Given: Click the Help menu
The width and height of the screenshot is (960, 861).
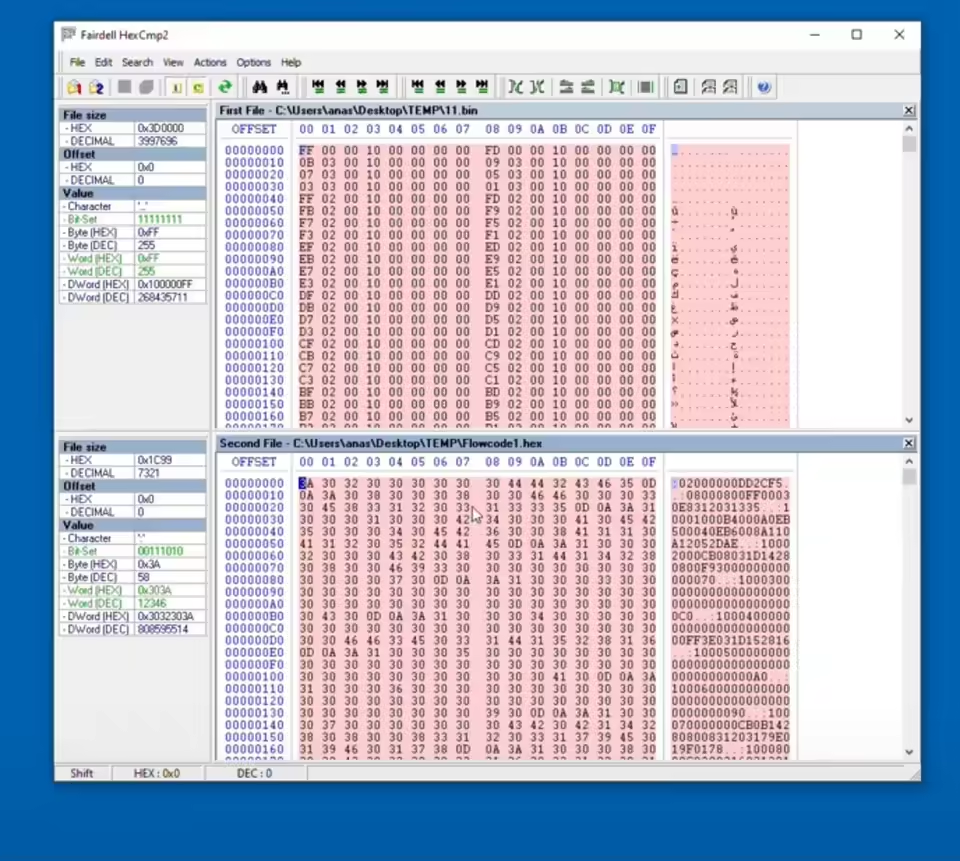Looking at the screenshot, I should 291,62.
